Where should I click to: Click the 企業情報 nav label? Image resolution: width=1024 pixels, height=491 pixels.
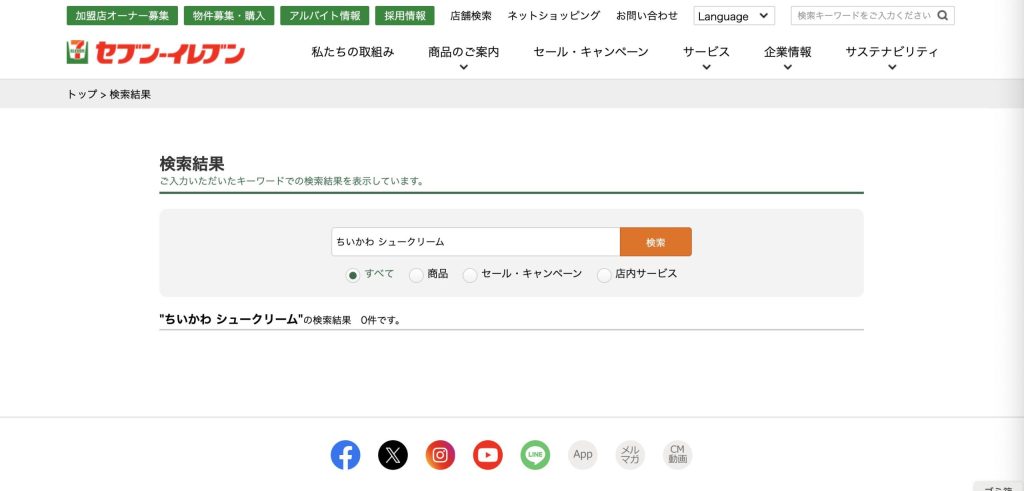[x=788, y=52]
